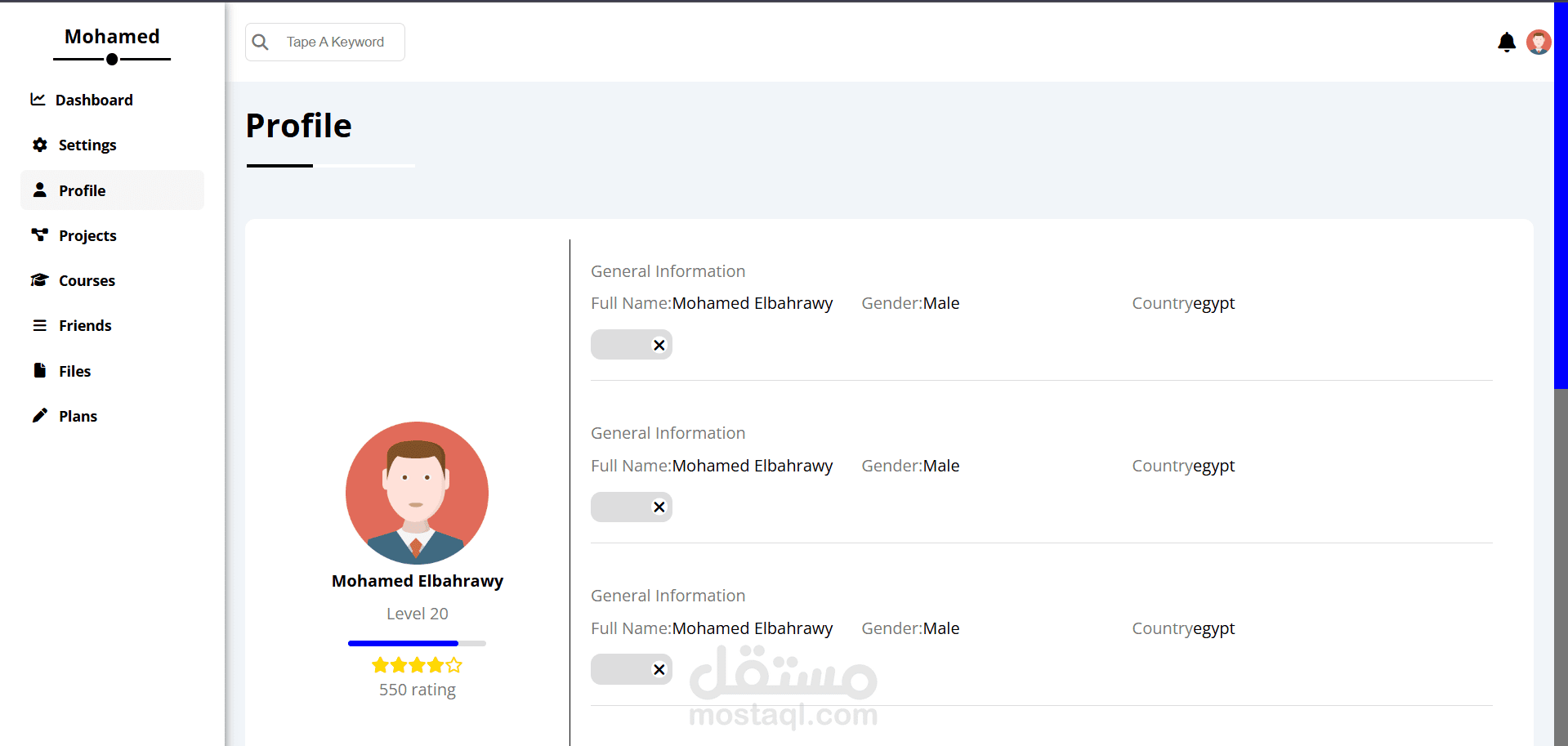Click the search magnifier icon
The image size is (1568, 746).
pos(261,42)
